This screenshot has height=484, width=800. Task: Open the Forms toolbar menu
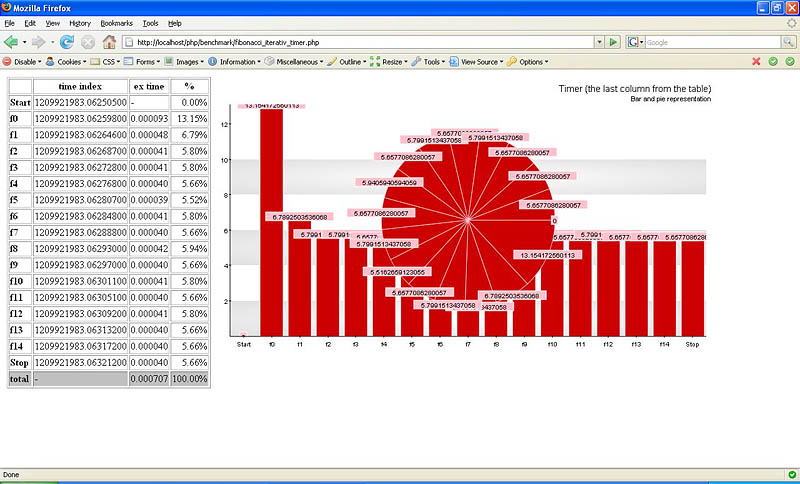click(x=142, y=62)
